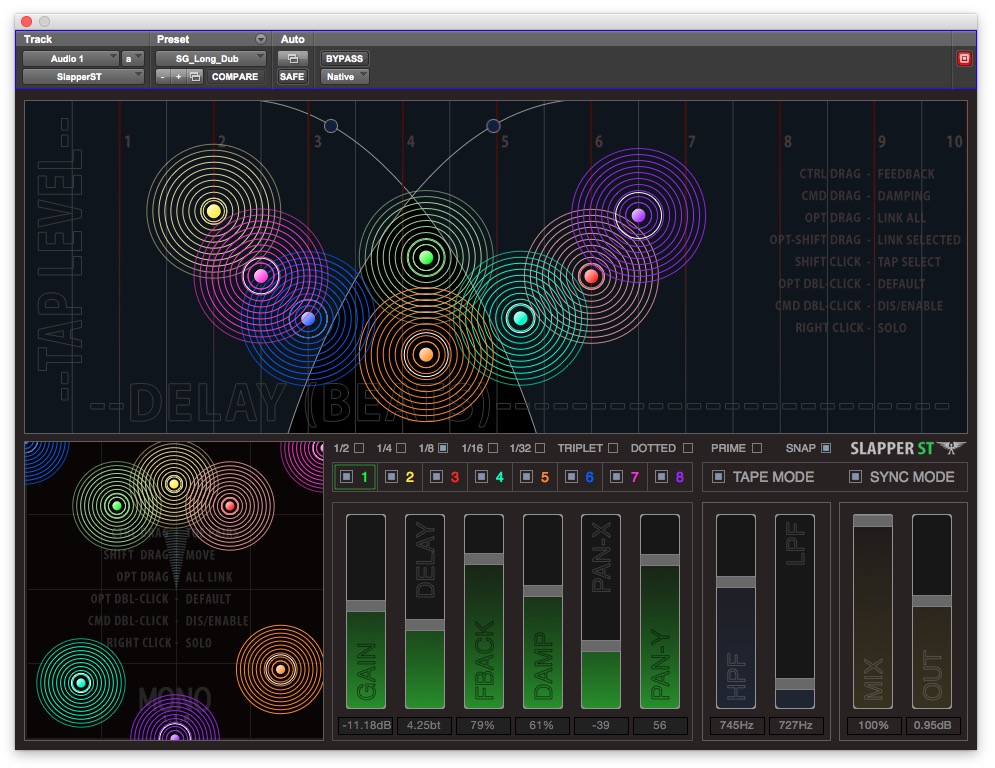Viewport: 995px width, 768px height.
Task: Select tap 1 tab
Action: pos(355,477)
